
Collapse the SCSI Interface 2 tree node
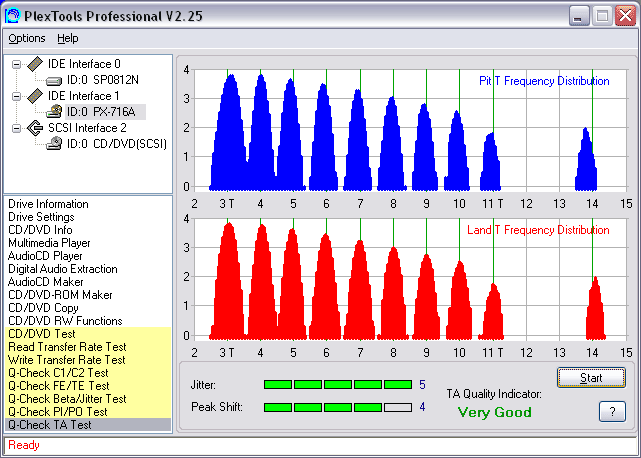click(x=16, y=128)
